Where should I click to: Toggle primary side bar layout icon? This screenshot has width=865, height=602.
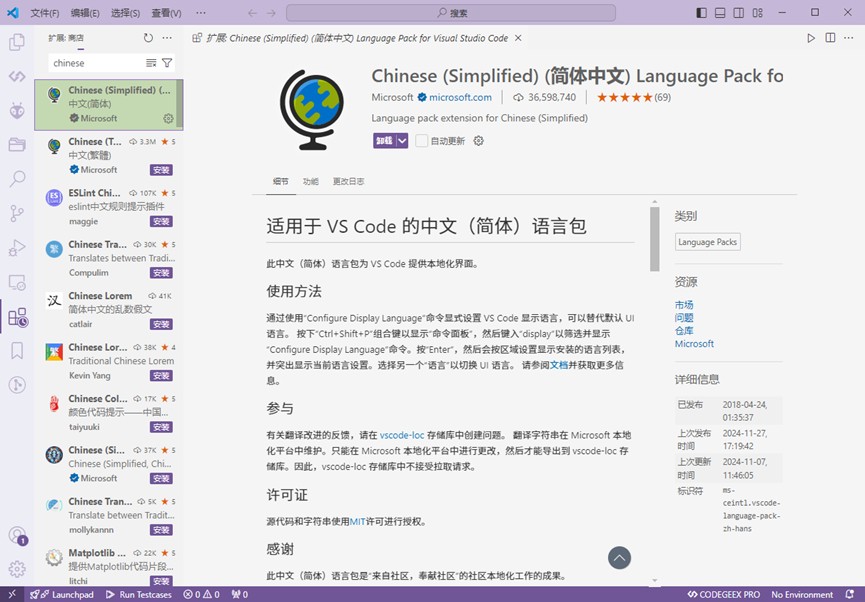701,13
